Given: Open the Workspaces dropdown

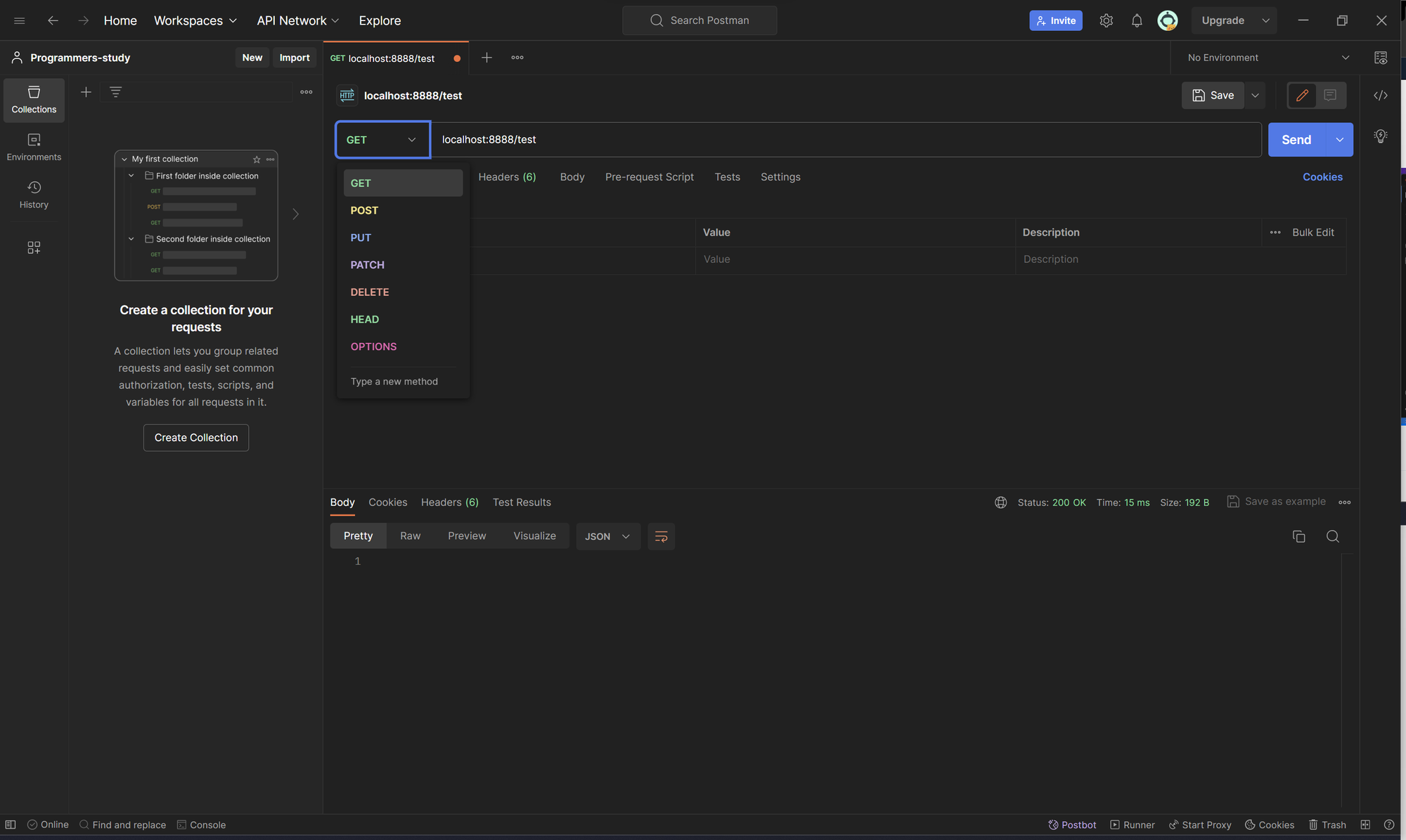Looking at the screenshot, I should [x=195, y=20].
